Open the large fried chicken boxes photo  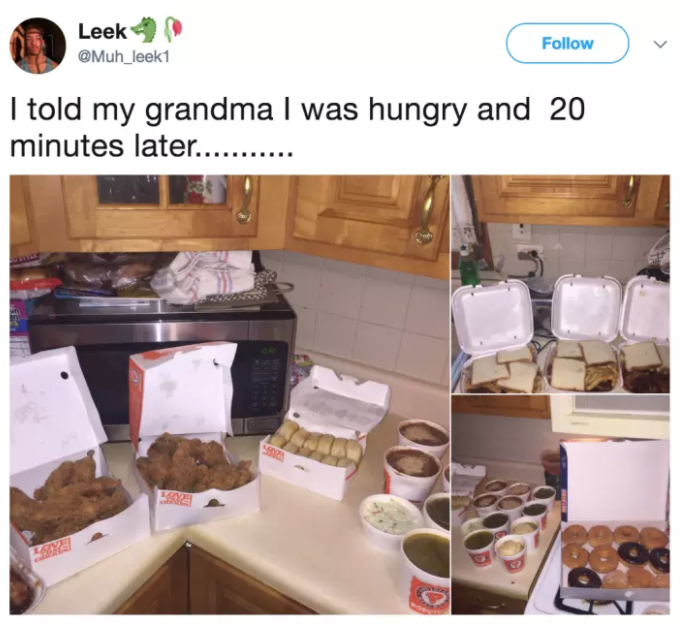(229, 394)
